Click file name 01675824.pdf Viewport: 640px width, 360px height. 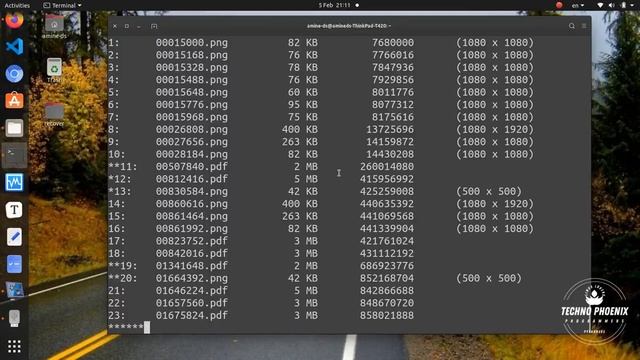point(191,316)
